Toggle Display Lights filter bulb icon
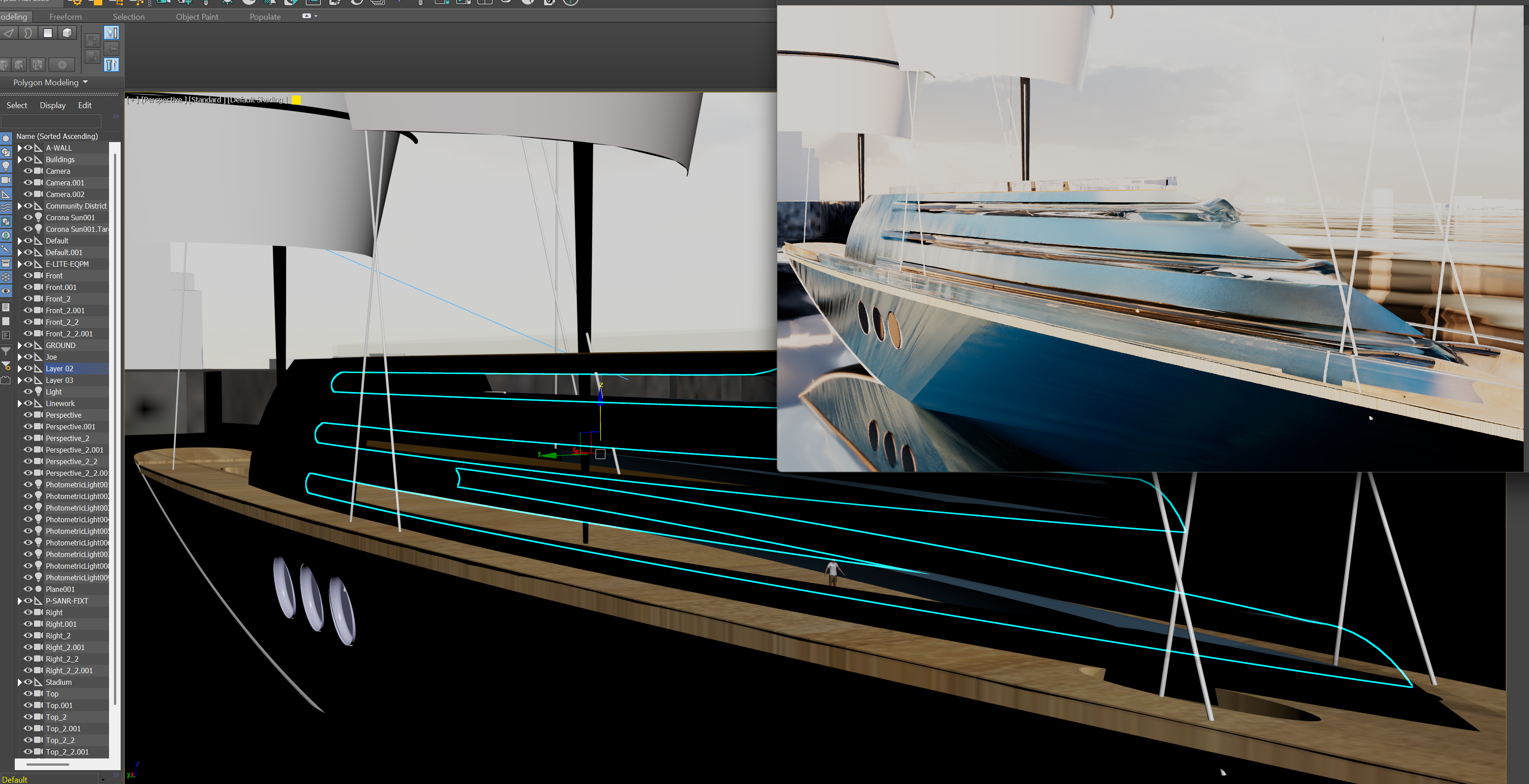 coord(6,166)
